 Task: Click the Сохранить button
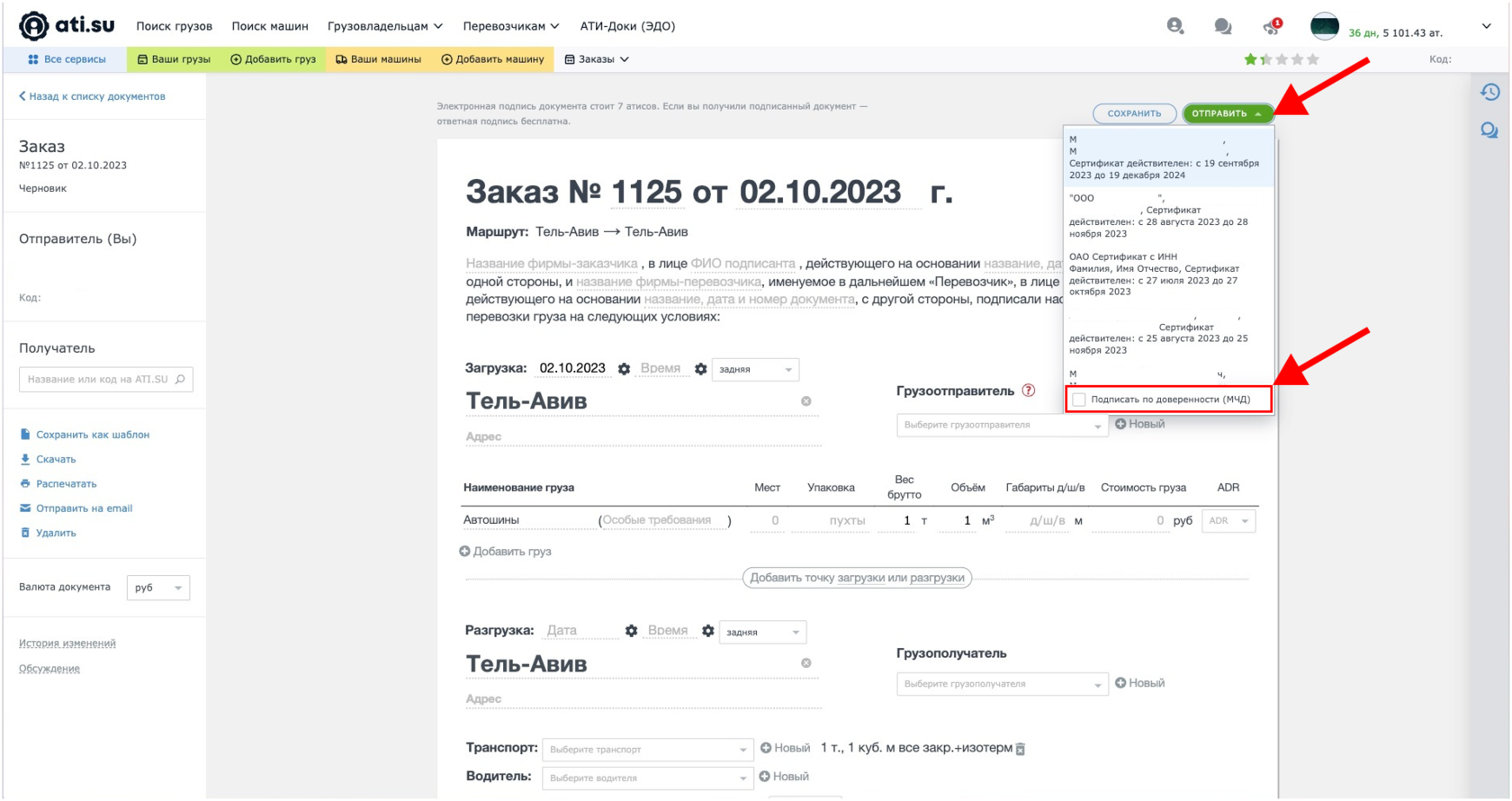click(1134, 113)
